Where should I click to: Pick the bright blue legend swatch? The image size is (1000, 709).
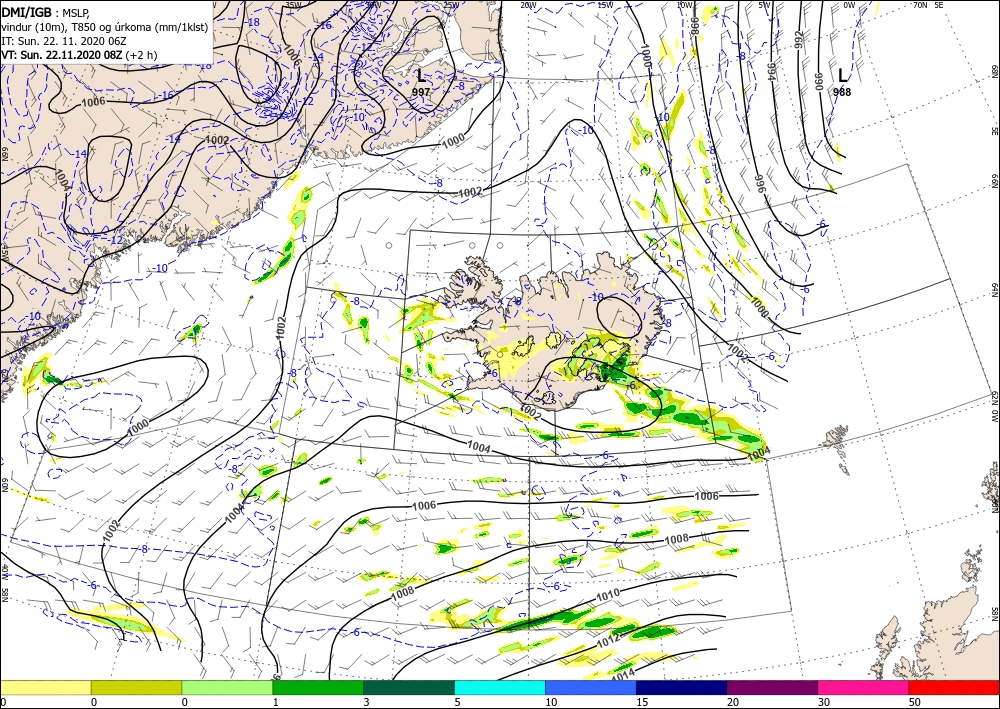pyautogui.click(x=591, y=687)
